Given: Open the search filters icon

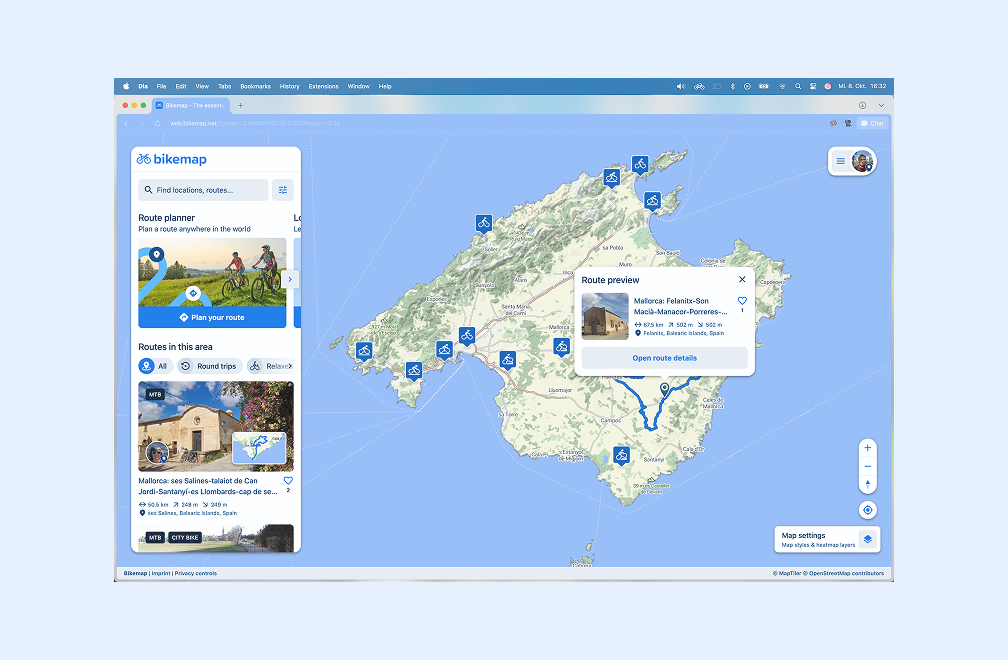Looking at the screenshot, I should [283, 190].
